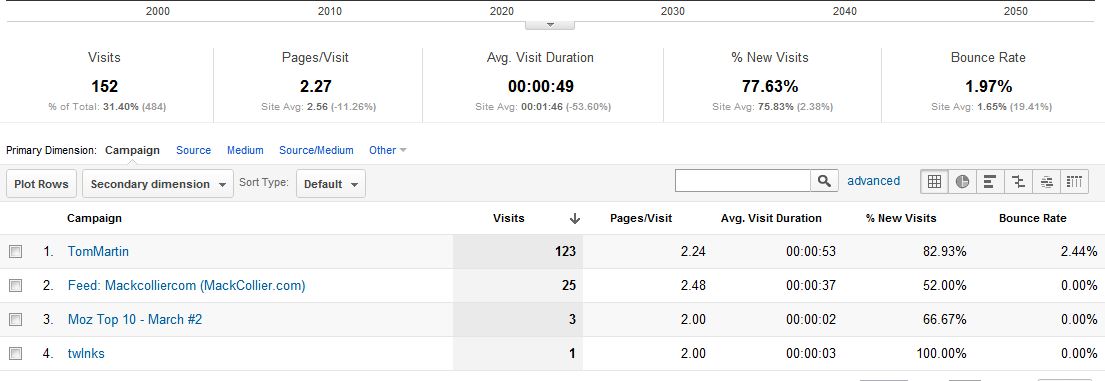The width and height of the screenshot is (1105, 381).
Task: Sort by Campaign column header
Action: pyautogui.click(x=94, y=218)
